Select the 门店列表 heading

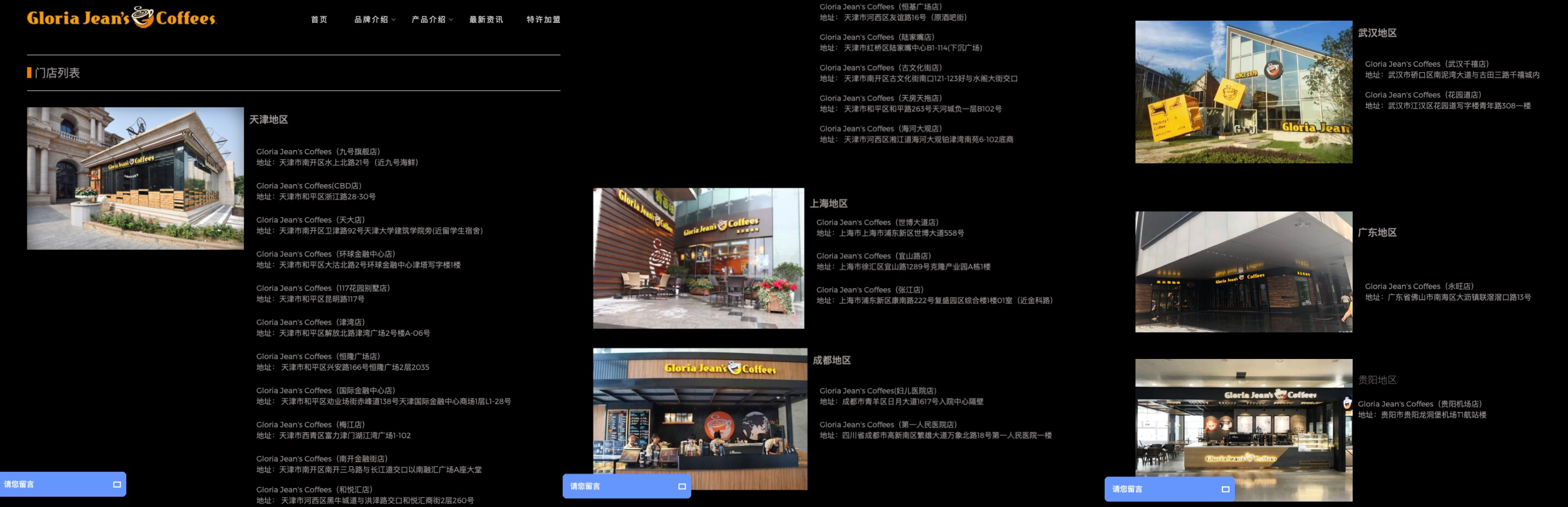click(x=57, y=73)
